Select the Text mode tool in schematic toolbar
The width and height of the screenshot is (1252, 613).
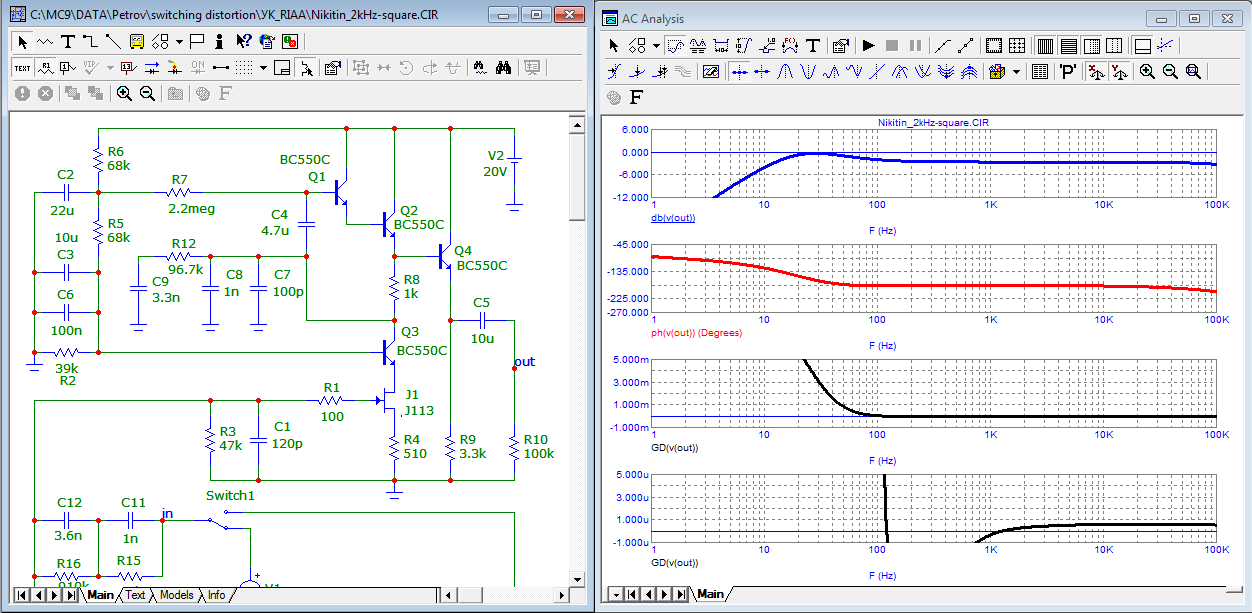point(67,41)
